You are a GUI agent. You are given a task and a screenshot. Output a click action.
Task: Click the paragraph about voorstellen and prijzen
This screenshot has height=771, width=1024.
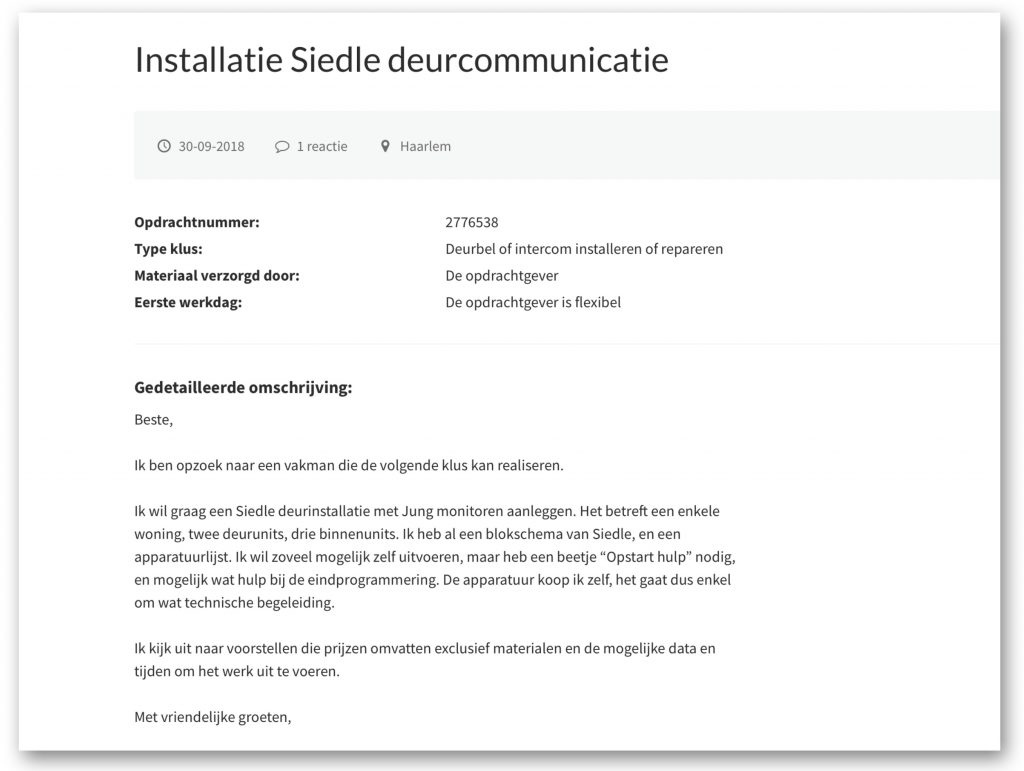[x=425, y=660]
